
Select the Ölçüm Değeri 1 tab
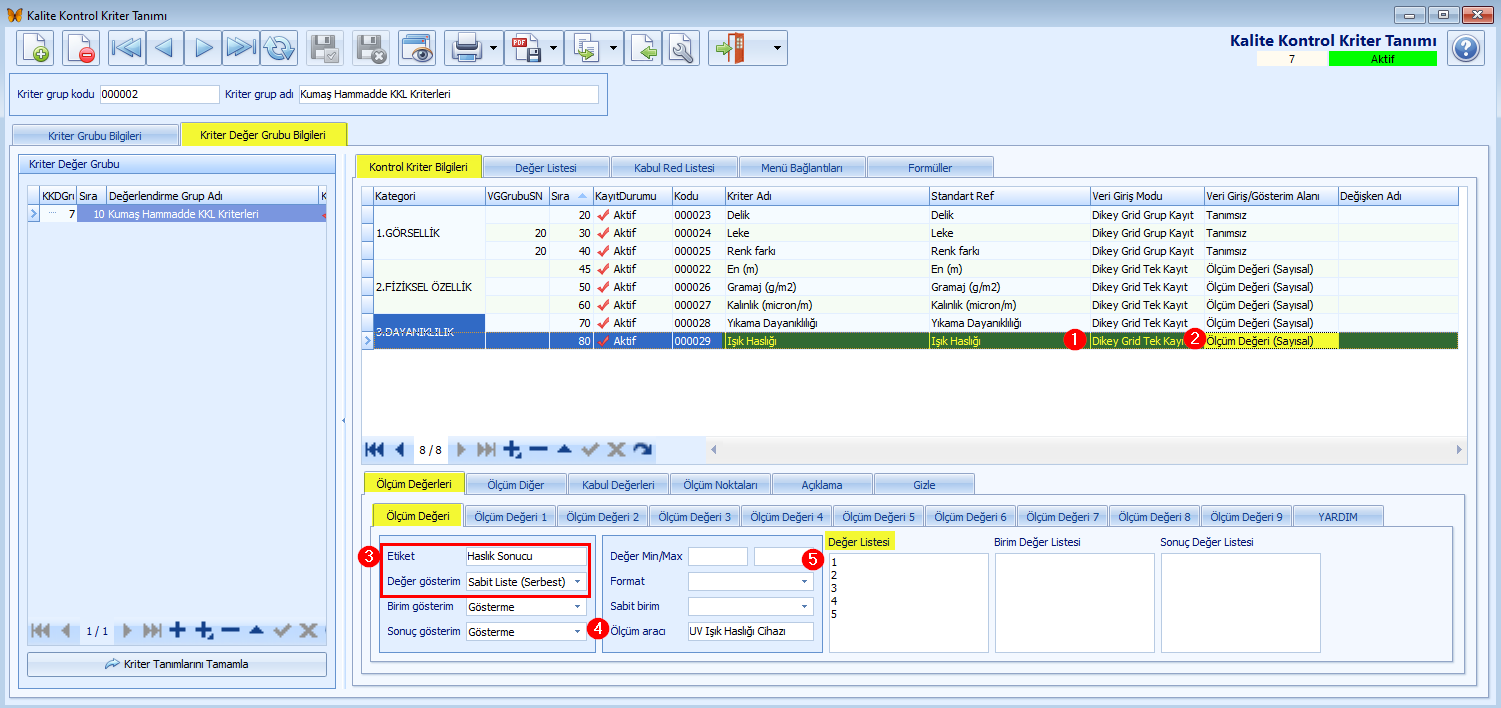click(510, 517)
